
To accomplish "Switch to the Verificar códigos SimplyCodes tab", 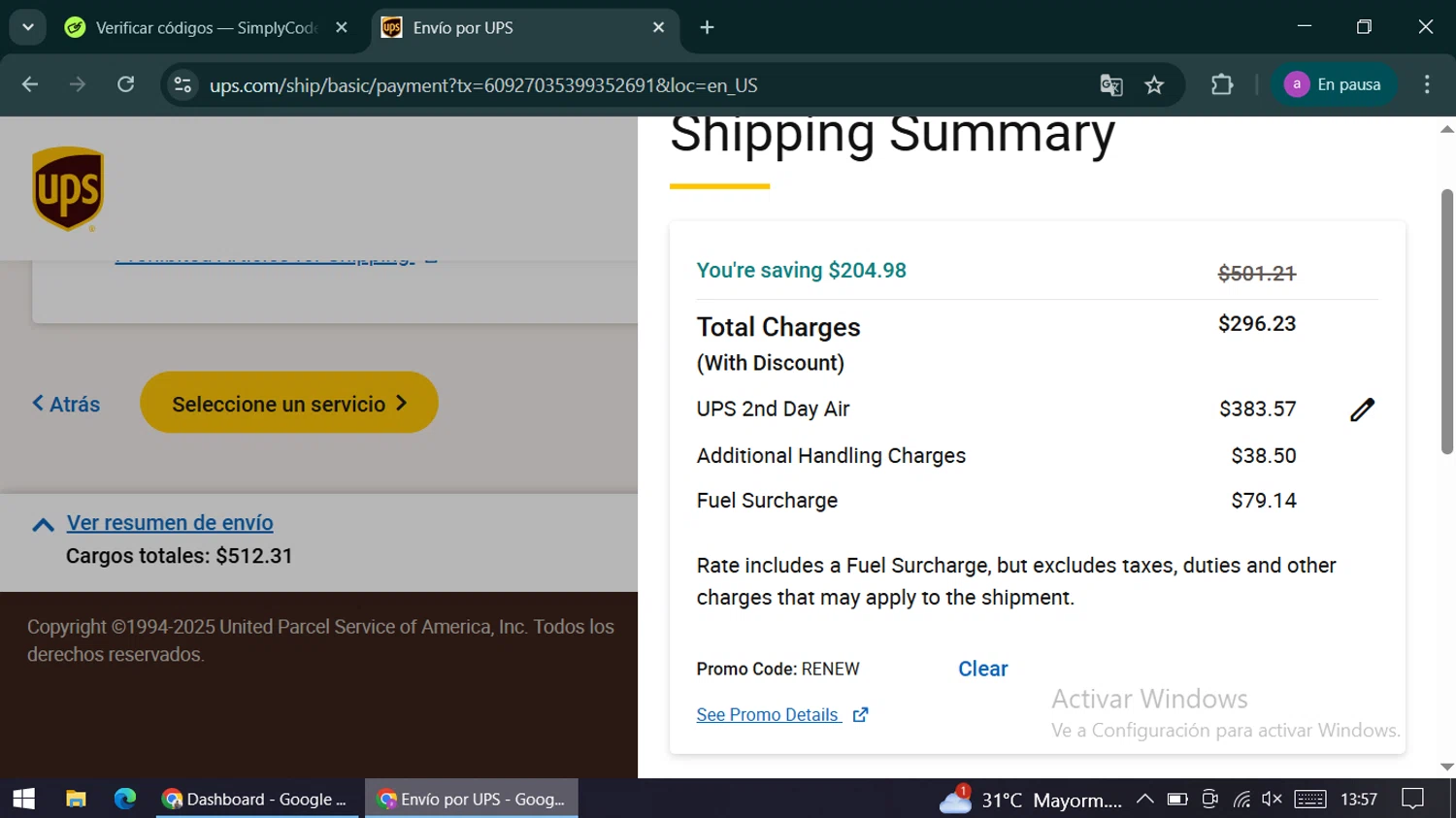I will [x=205, y=28].
